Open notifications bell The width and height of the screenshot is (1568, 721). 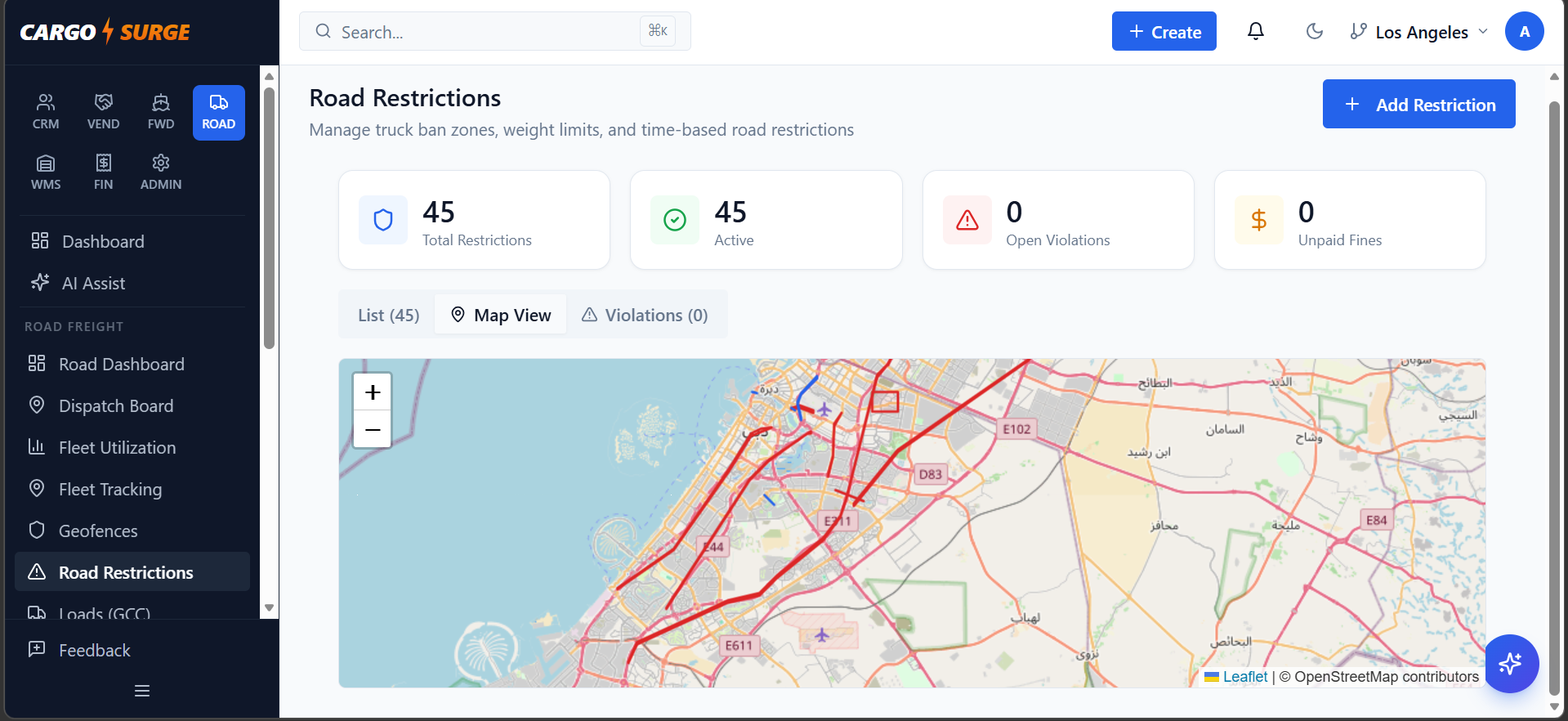pos(1256,32)
